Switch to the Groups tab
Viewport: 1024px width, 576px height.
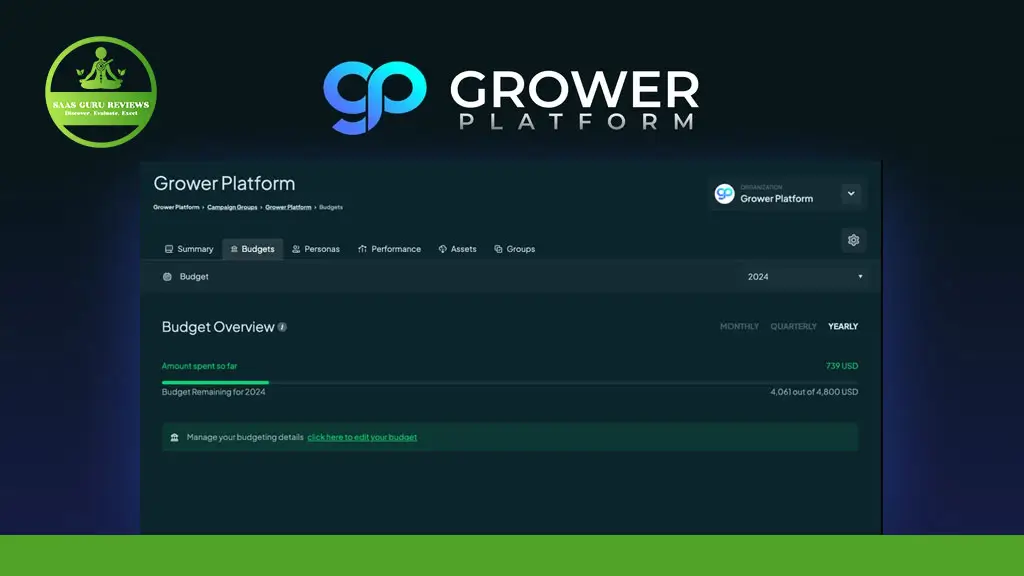coord(515,249)
